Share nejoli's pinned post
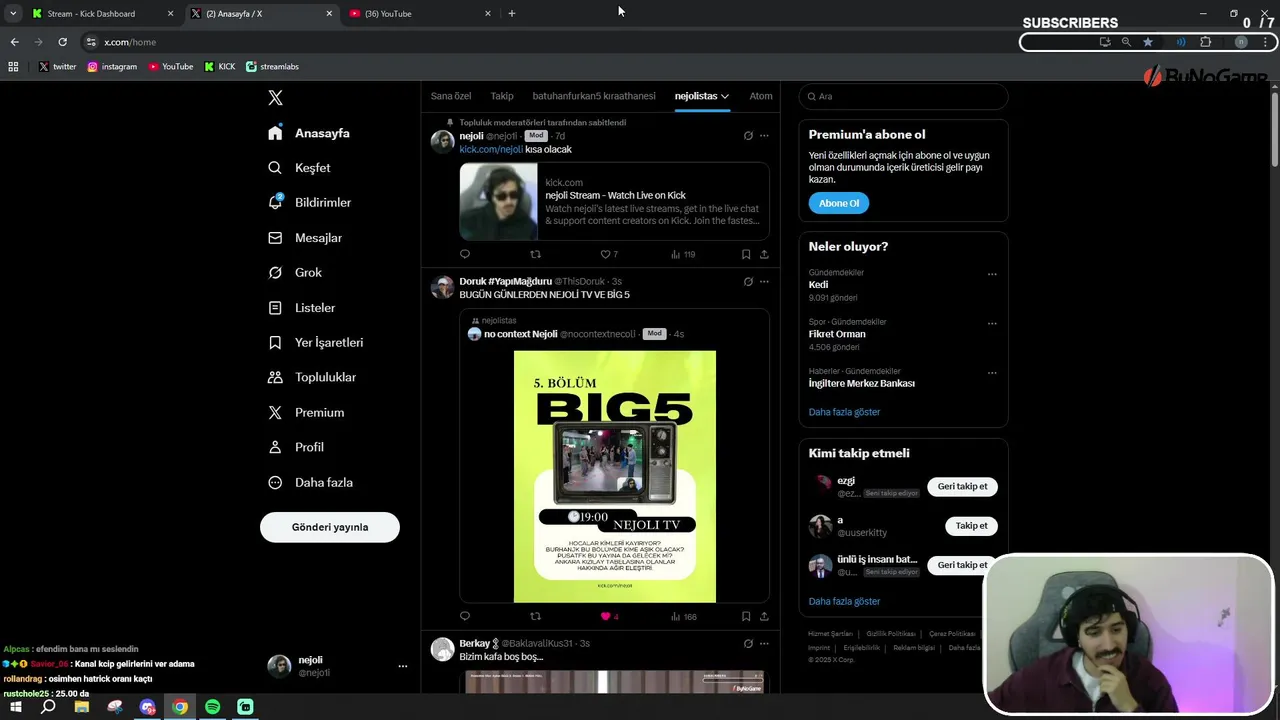 (764, 254)
